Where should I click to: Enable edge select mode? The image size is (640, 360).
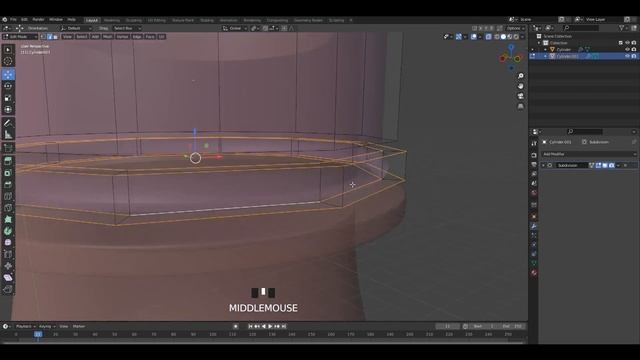tap(49, 37)
